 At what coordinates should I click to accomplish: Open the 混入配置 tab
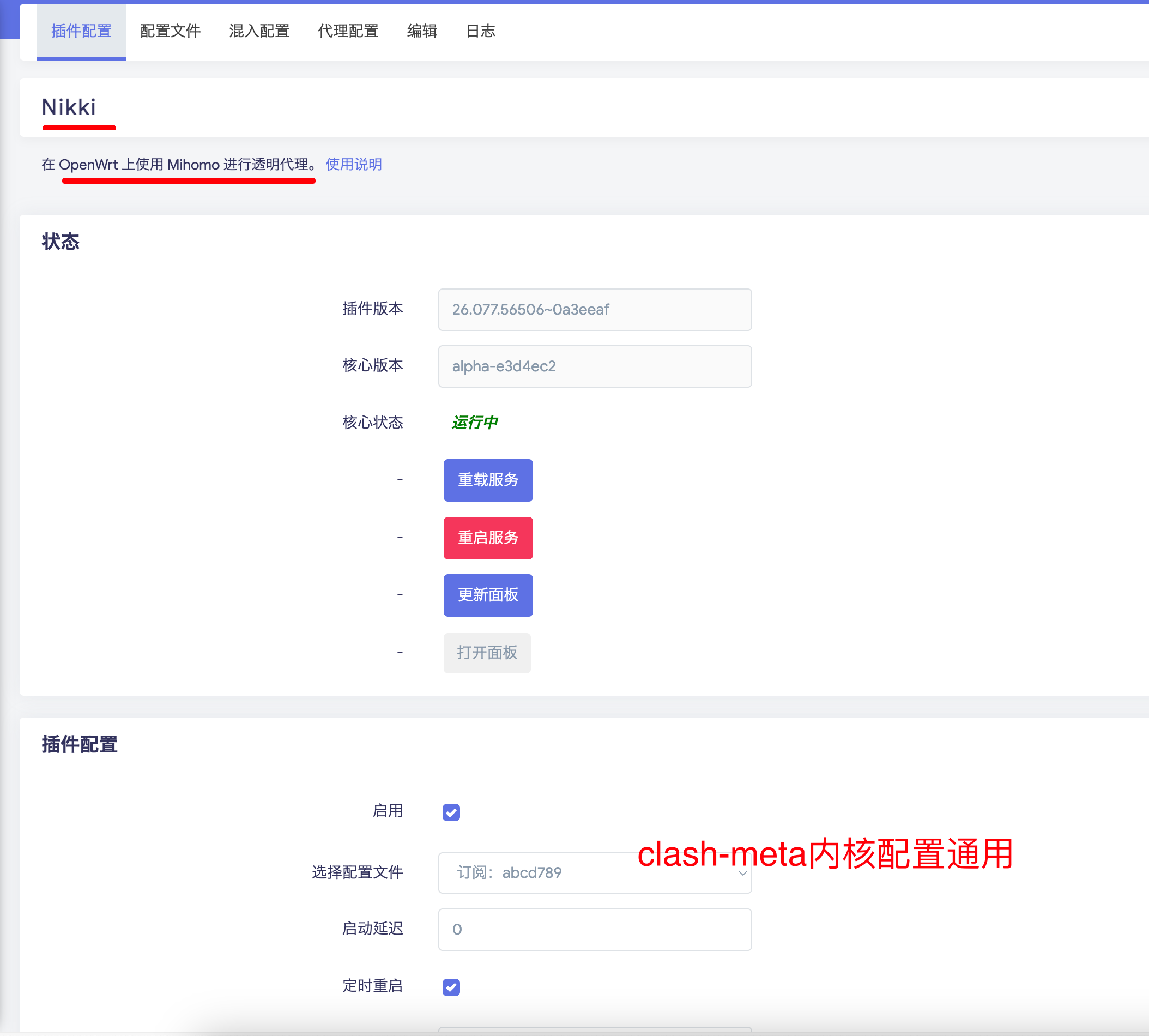[x=259, y=31]
